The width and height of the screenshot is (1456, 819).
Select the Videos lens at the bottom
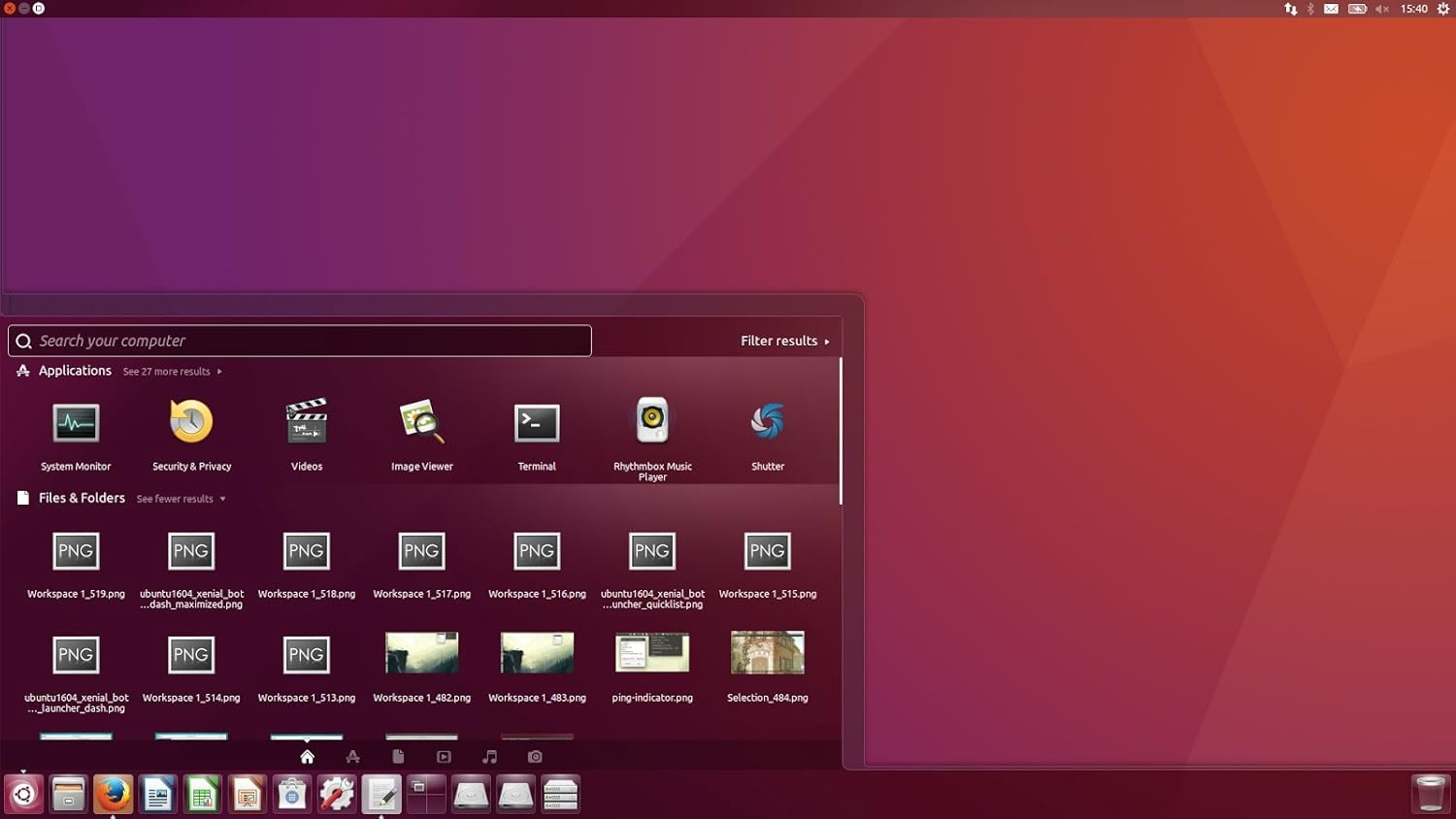444,757
